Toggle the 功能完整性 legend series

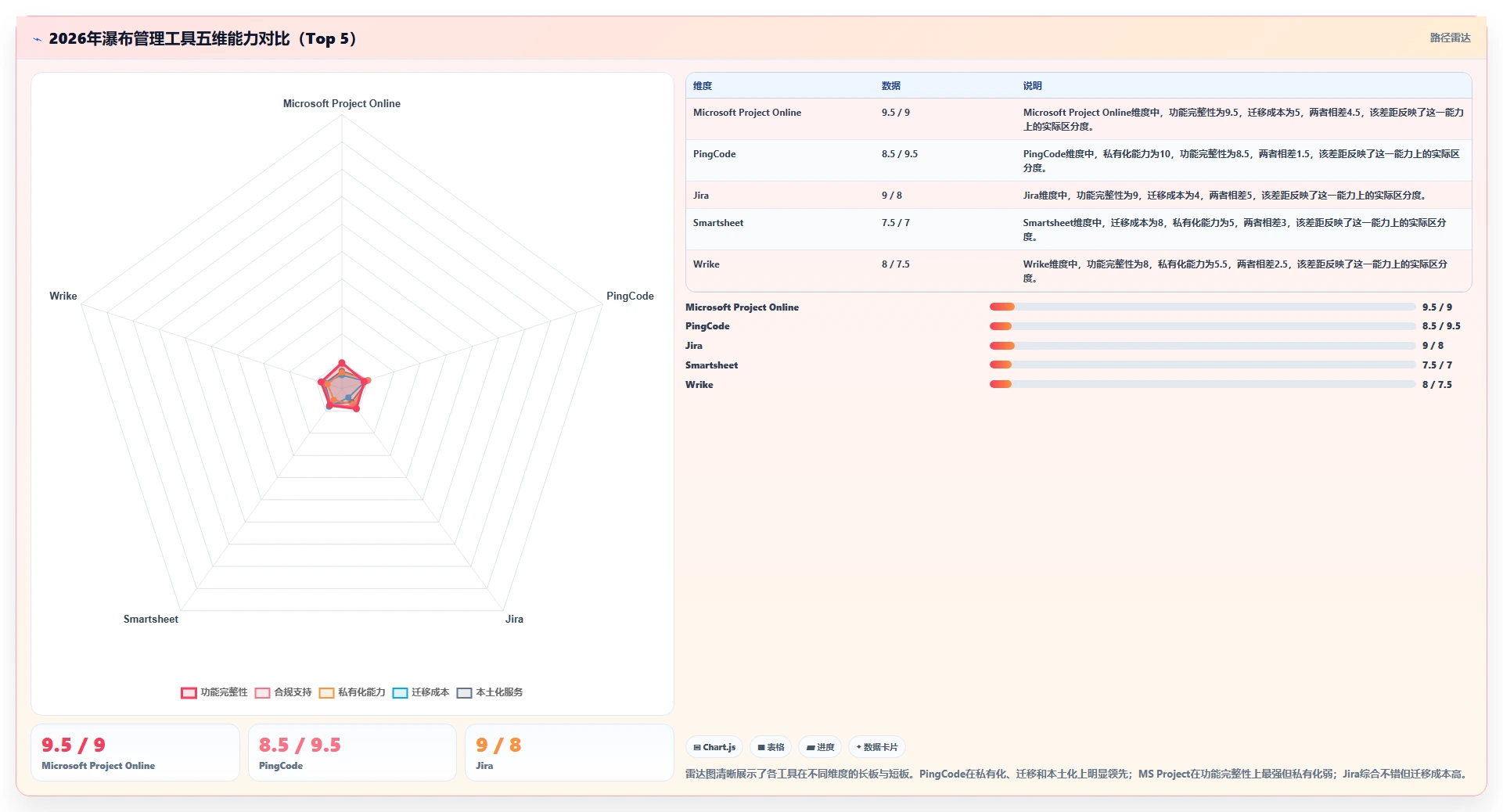pos(214,692)
